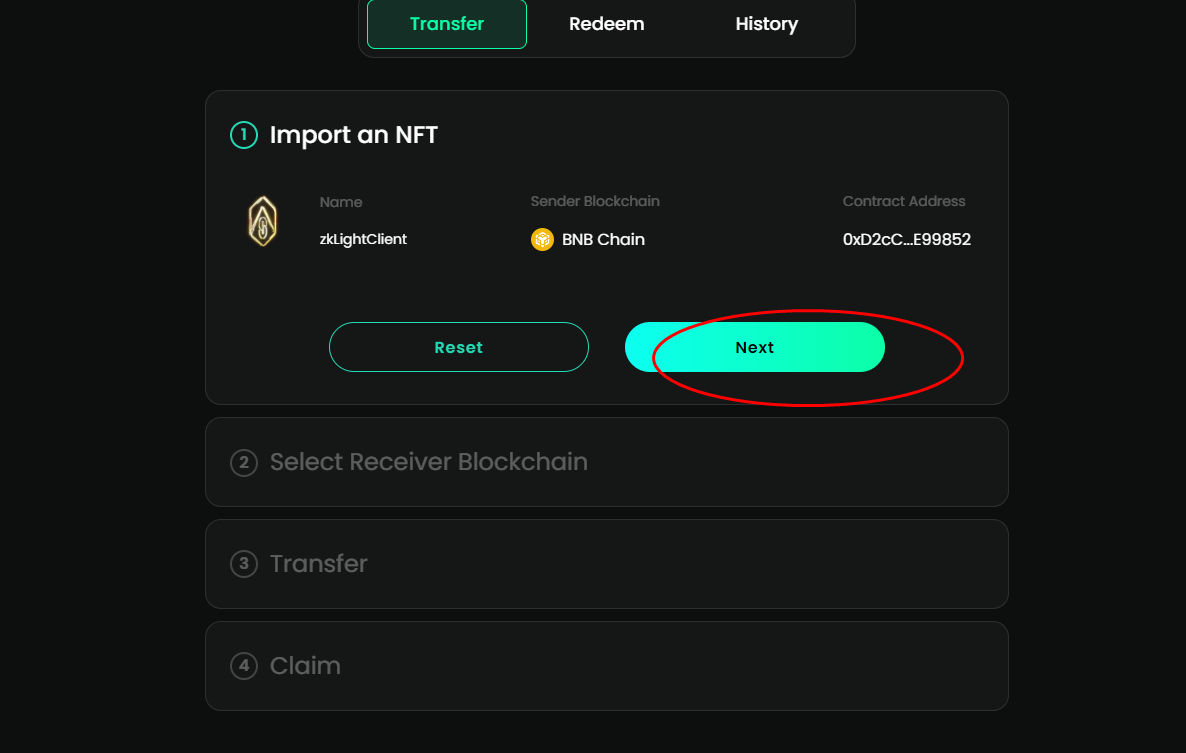This screenshot has height=753, width=1186.
Task: Click the Contract Address column label
Action: point(904,202)
